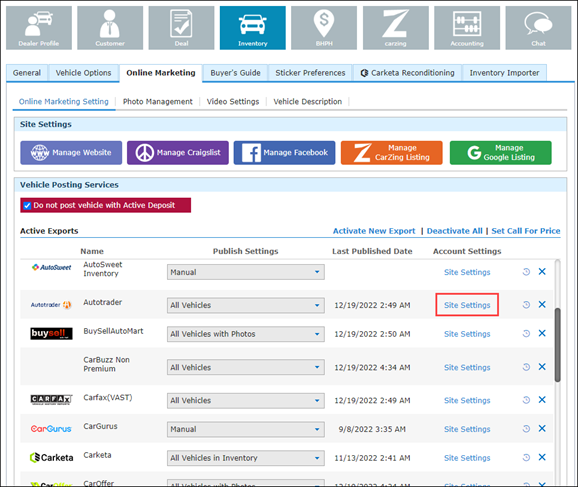The height and width of the screenshot is (487, 578).
Task: Click the Manage Craigslist button
Action: tap(178, 153)
